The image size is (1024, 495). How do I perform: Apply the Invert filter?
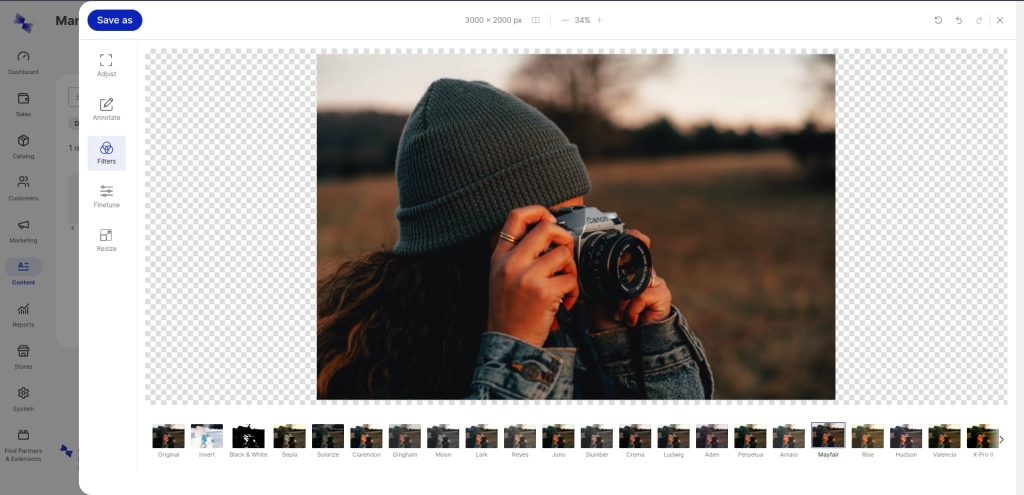click(207, 436)
